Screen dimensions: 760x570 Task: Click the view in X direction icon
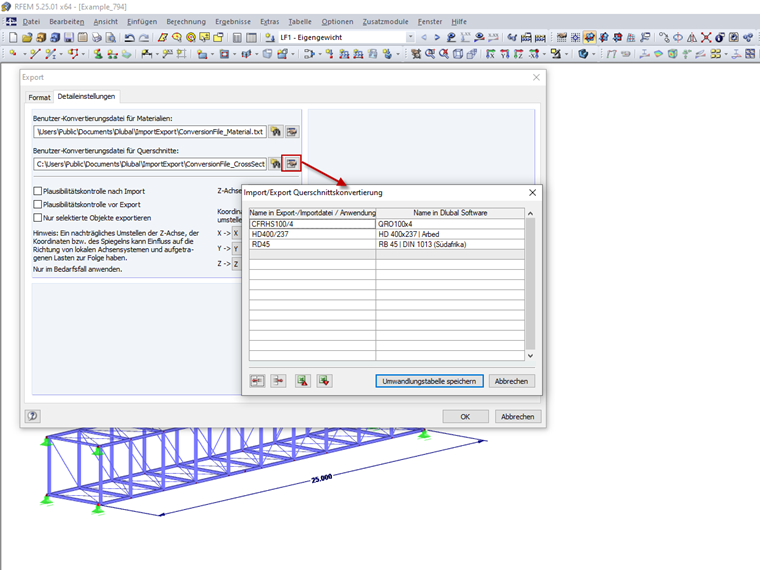tap(491, 54)
